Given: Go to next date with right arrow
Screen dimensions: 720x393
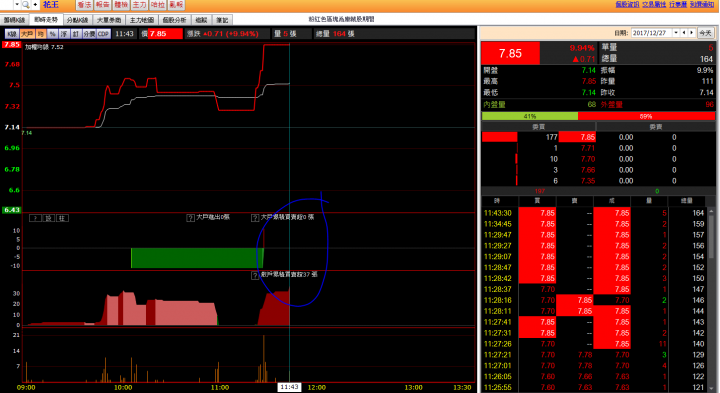Looking at the screenshot, I should pos(692,33).
